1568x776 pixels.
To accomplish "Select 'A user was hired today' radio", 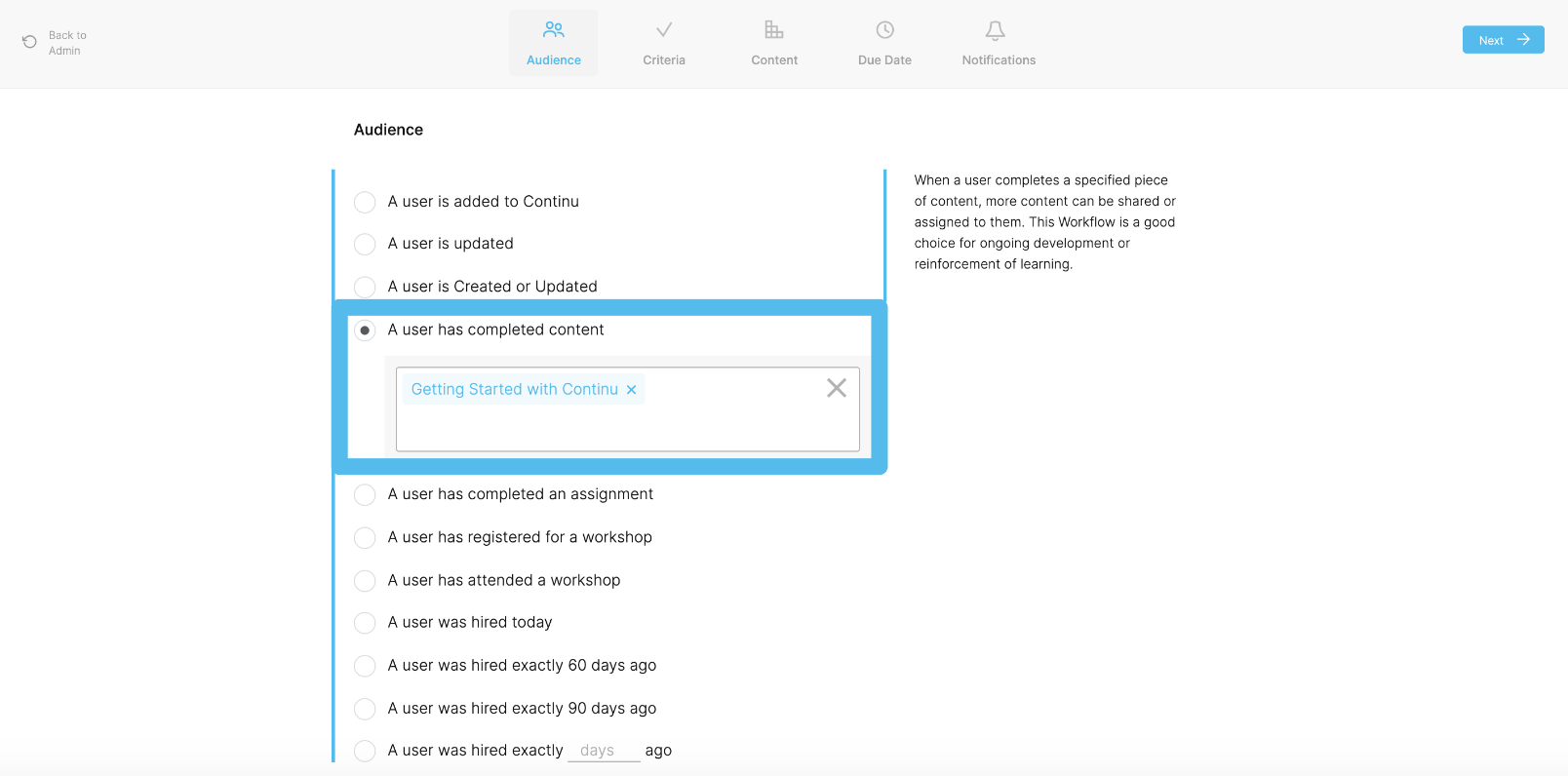I will 365,623.
